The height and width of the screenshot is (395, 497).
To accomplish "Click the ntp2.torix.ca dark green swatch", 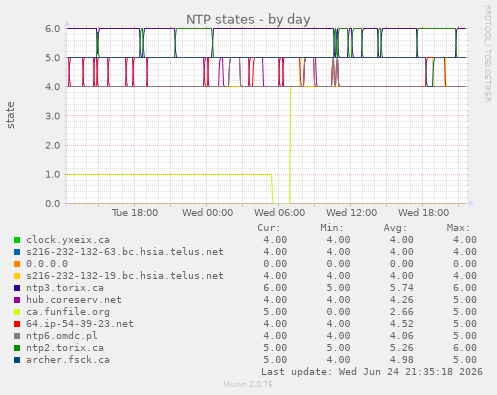I will (17, 348).
